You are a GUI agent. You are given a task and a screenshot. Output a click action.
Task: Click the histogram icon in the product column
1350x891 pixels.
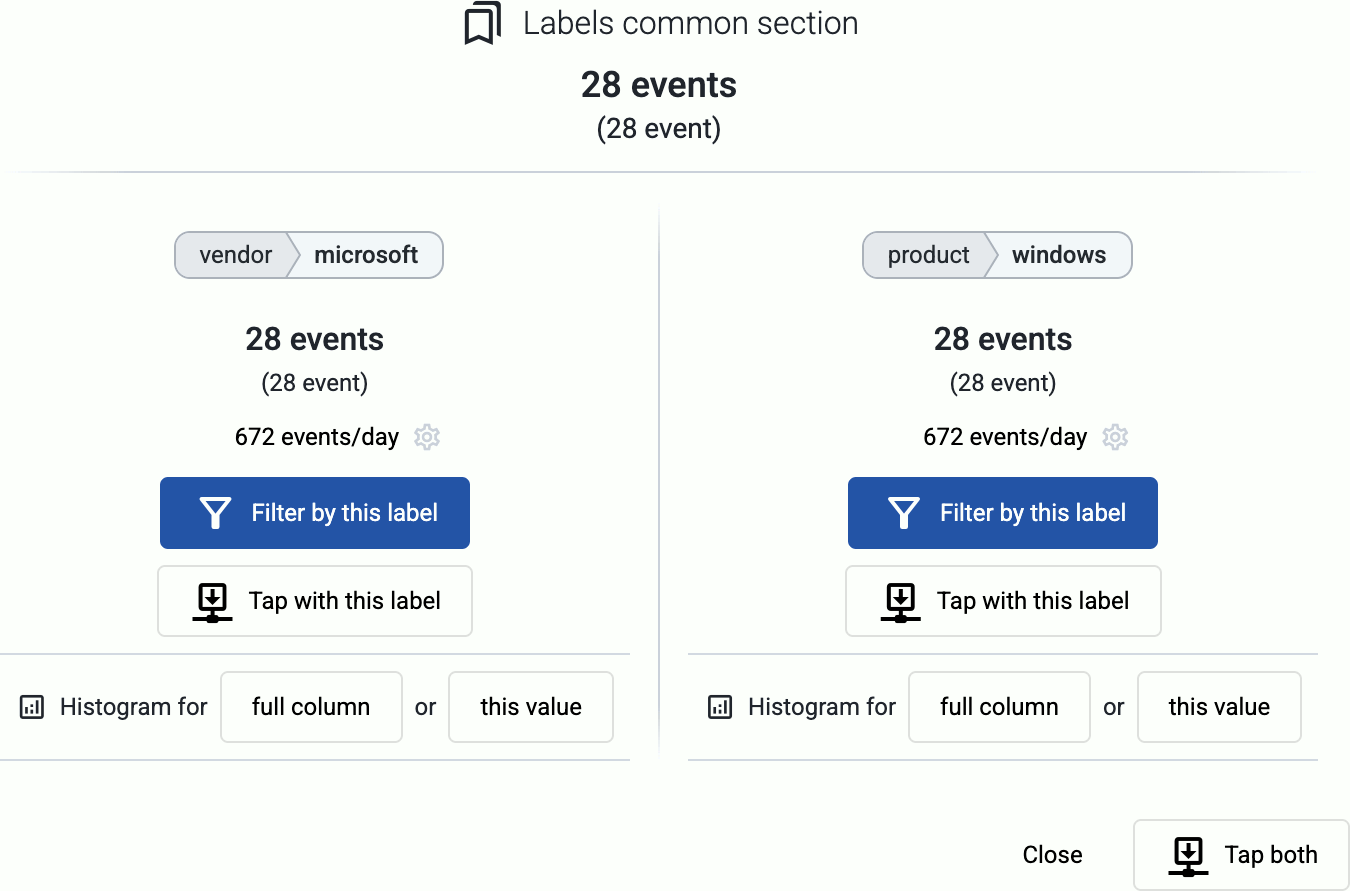[x=720, y=708]
